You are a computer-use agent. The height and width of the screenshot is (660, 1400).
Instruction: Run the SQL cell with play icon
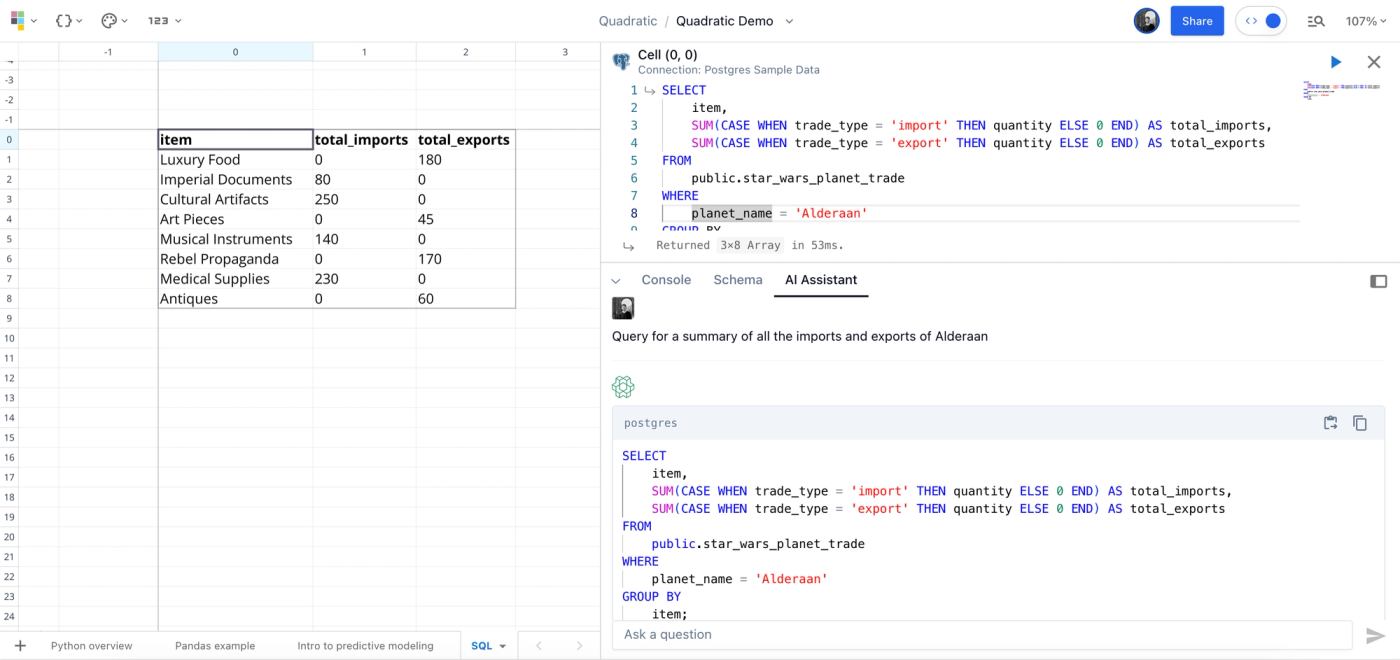(1335, 62)
